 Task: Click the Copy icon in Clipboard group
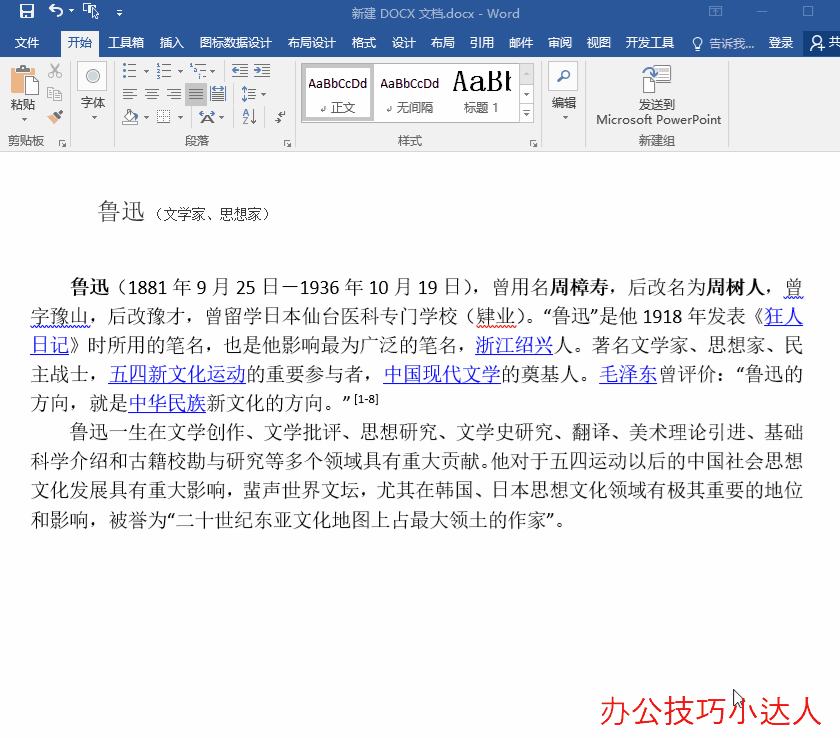[x=54, y=92]
